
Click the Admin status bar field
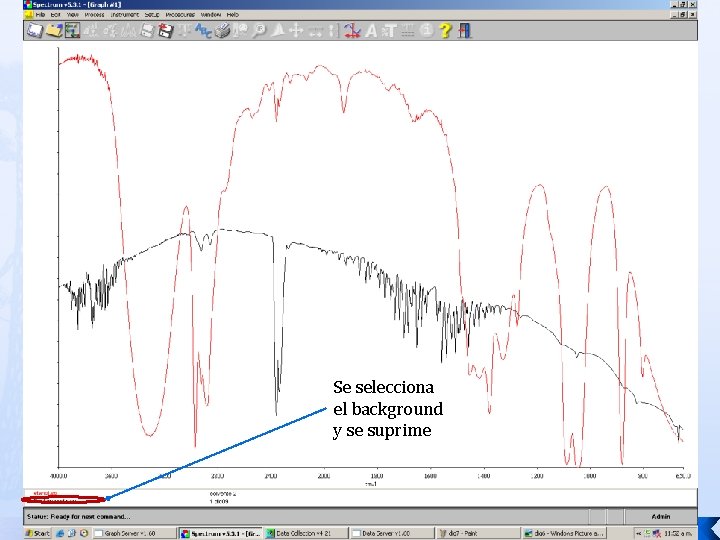point(661,516)
